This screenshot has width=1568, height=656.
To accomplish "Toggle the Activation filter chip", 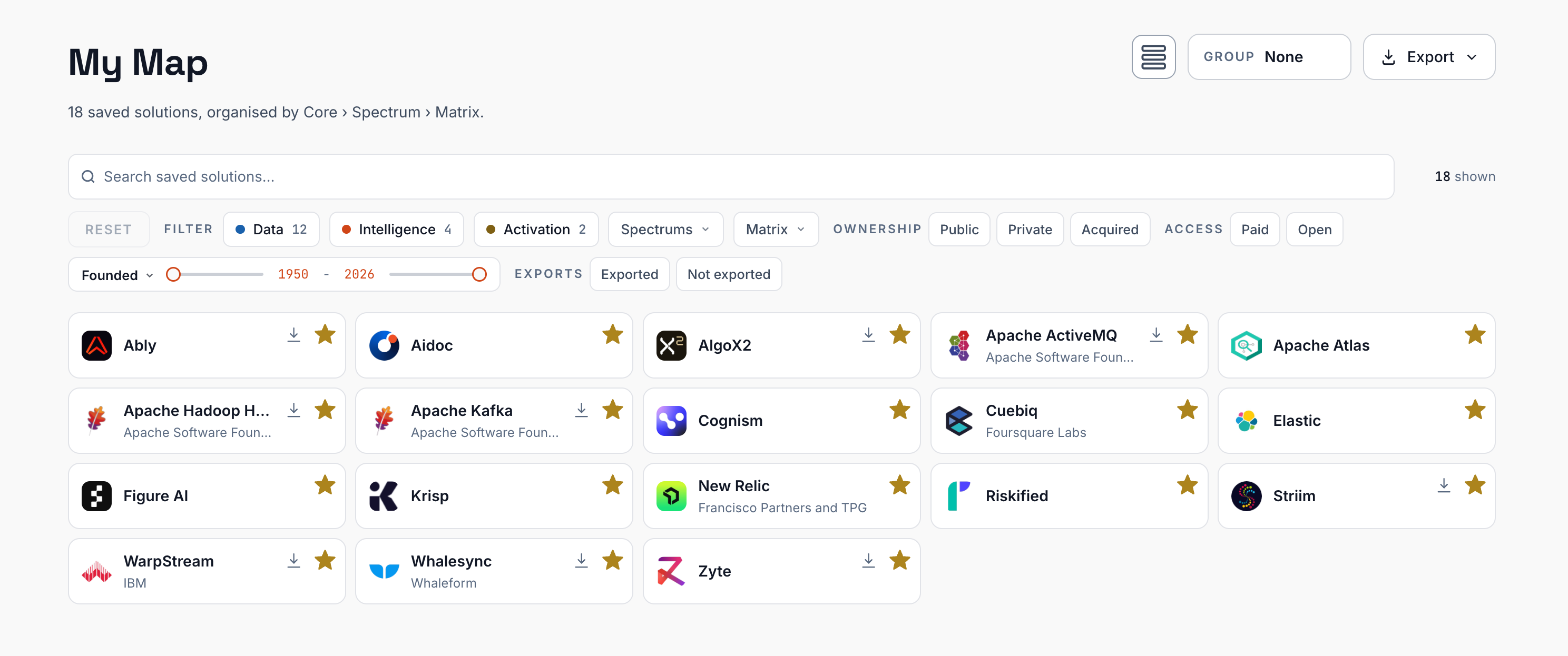I will click(x=536, y=230).
